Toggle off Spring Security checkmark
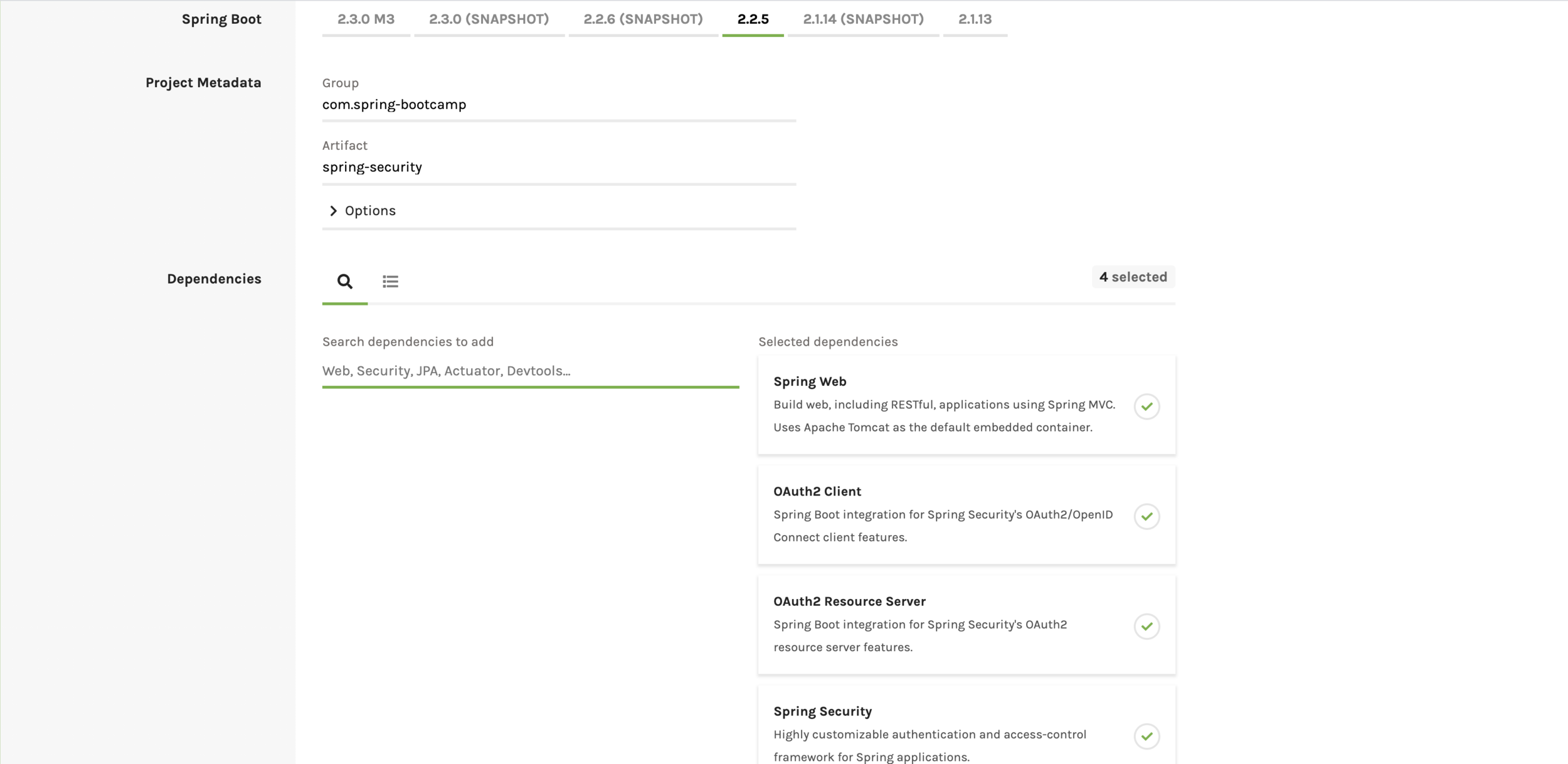1568x764 pixels. [1146, 736]
